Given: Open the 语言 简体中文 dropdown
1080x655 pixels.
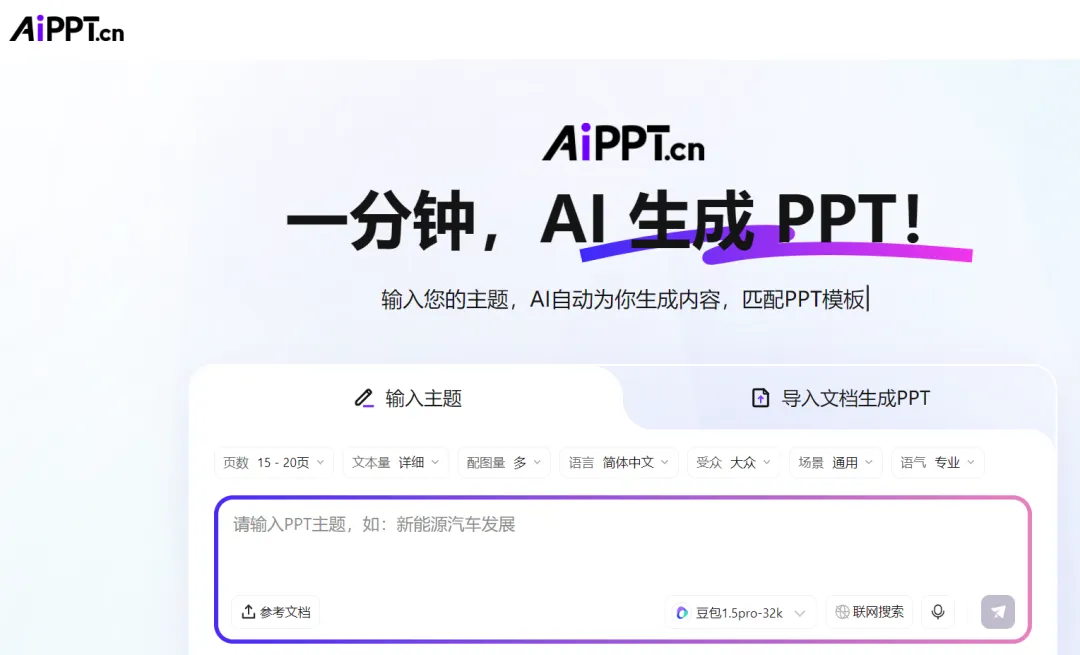Looking at the screenshot, I should (x=619, y=462).
